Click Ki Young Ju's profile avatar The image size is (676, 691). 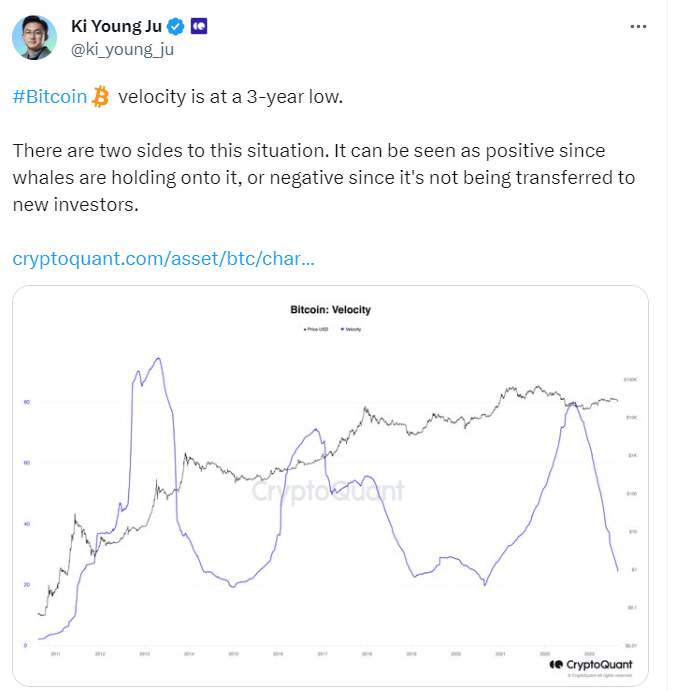coord(34,37)
